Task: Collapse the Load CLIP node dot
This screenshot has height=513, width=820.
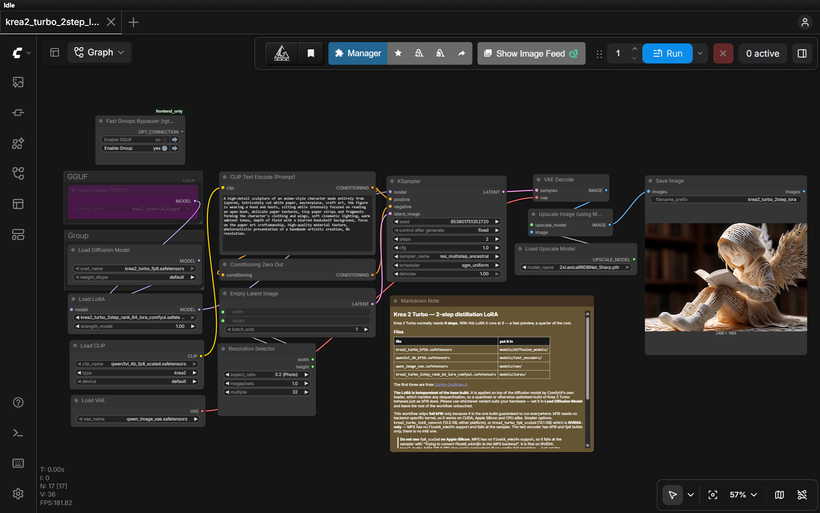Action: coord(75,346)
